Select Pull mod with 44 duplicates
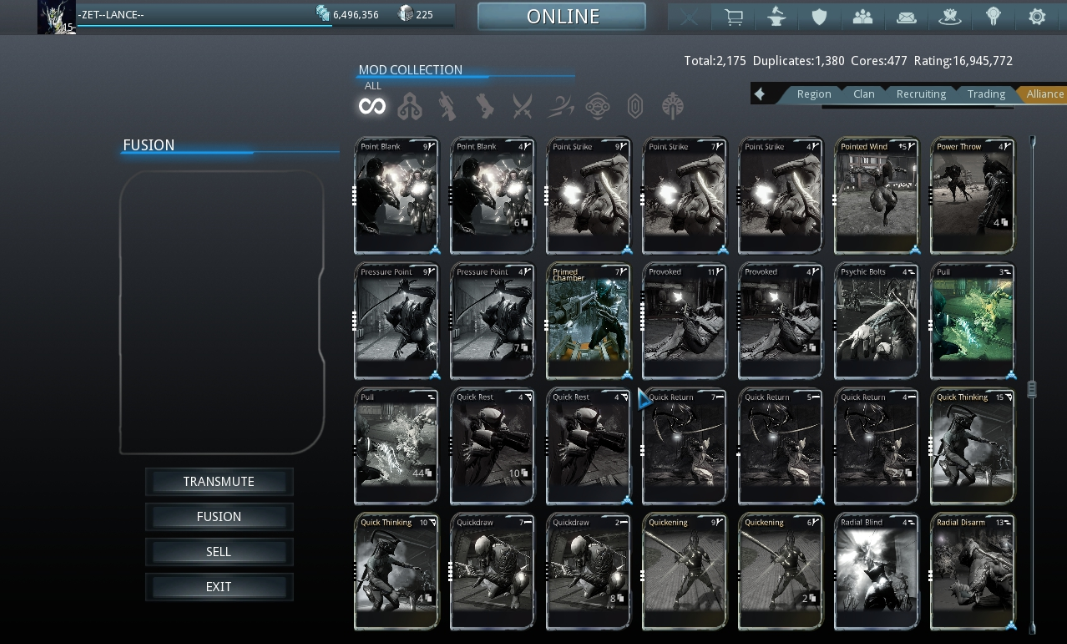 tap(397, 446)
